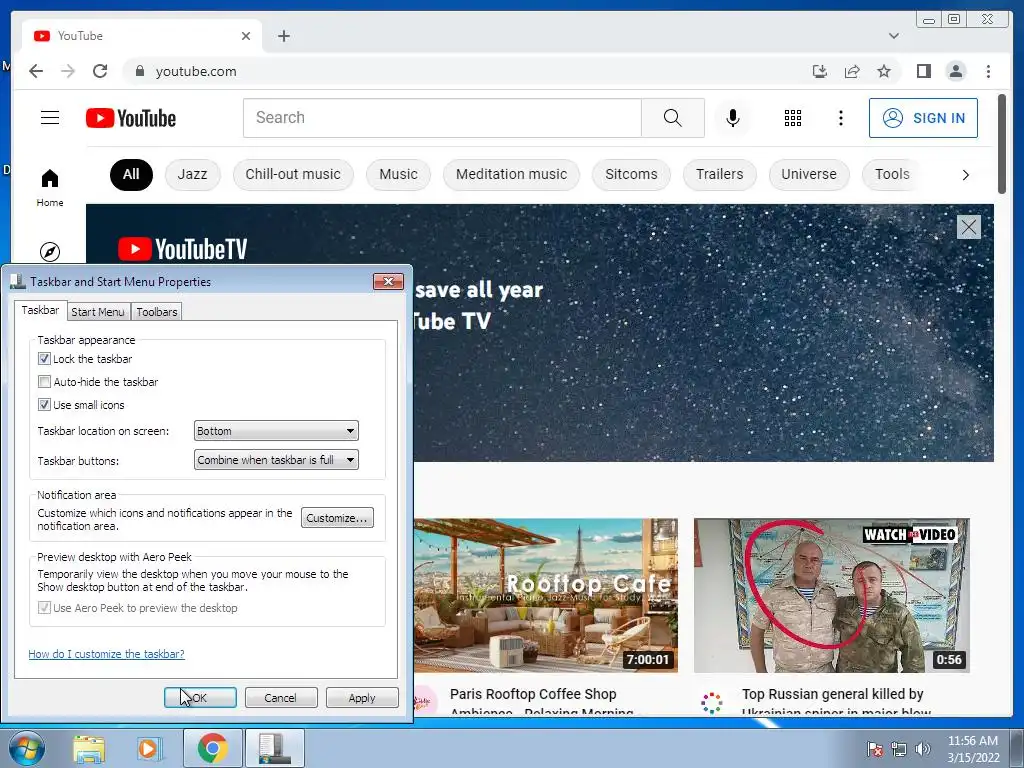Viewport: 1024px width, 768px height.
Task: Click YouTube SIGN IN button
Action: (923, 118)
